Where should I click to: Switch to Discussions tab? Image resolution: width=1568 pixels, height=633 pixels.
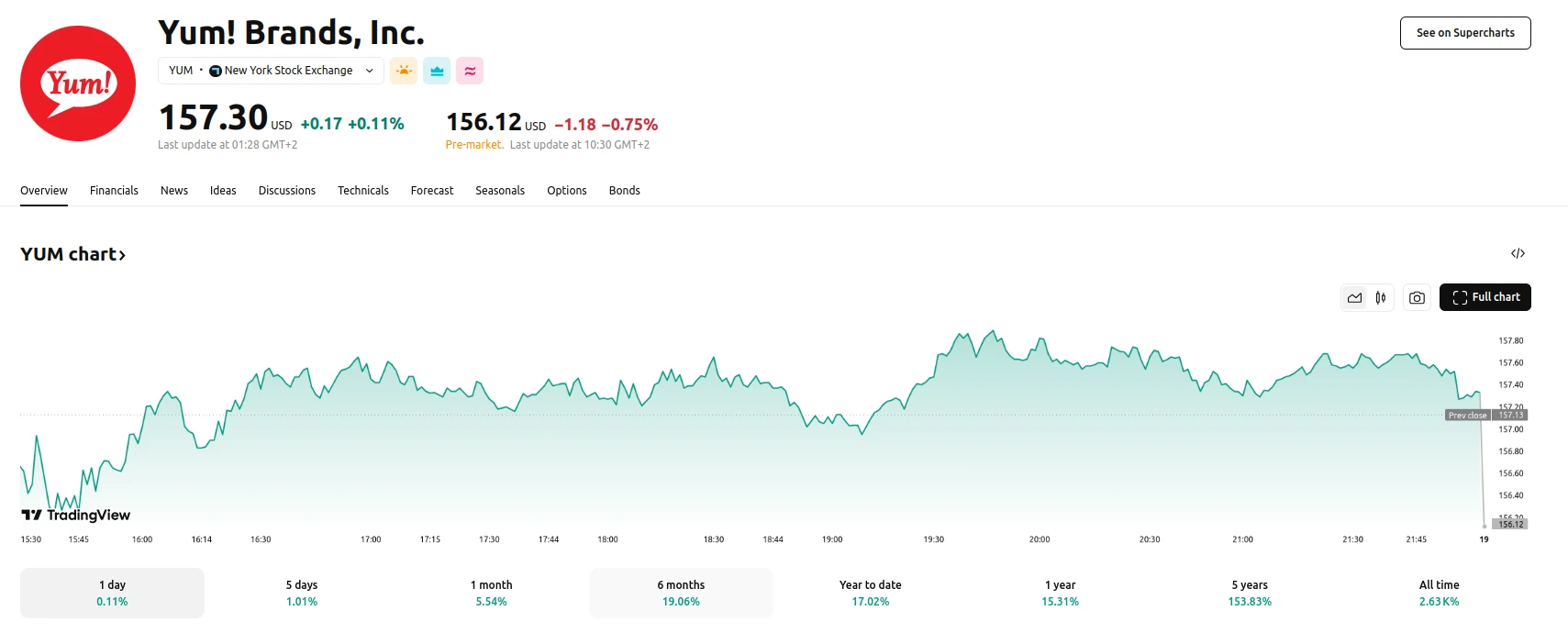coord(287,191)
